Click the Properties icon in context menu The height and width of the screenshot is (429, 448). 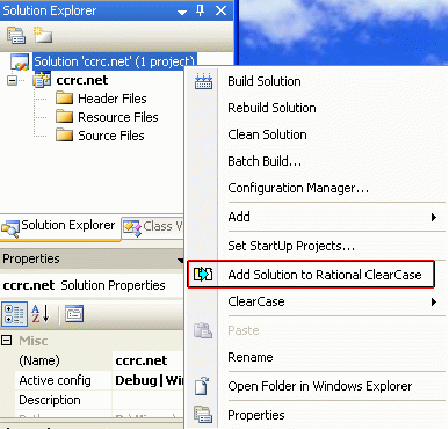(203, 415)
